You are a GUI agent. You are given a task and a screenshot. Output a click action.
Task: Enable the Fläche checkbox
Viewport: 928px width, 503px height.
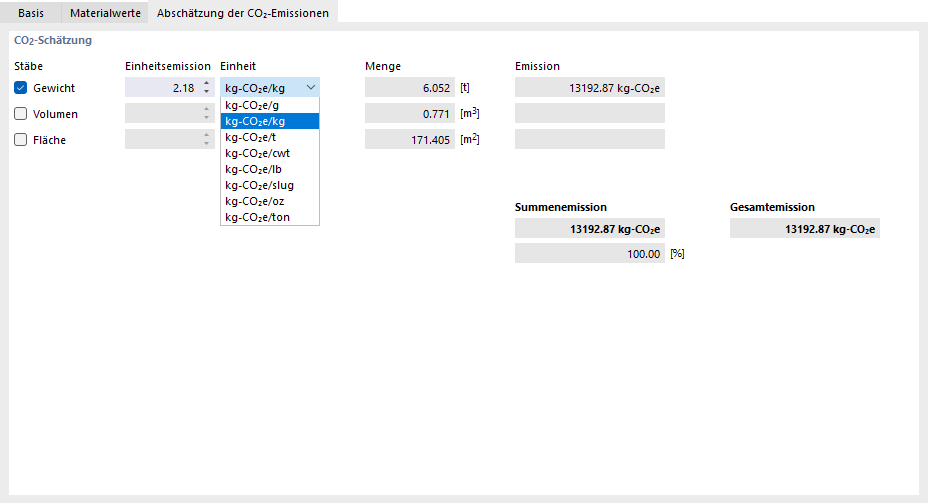(21, 140)
